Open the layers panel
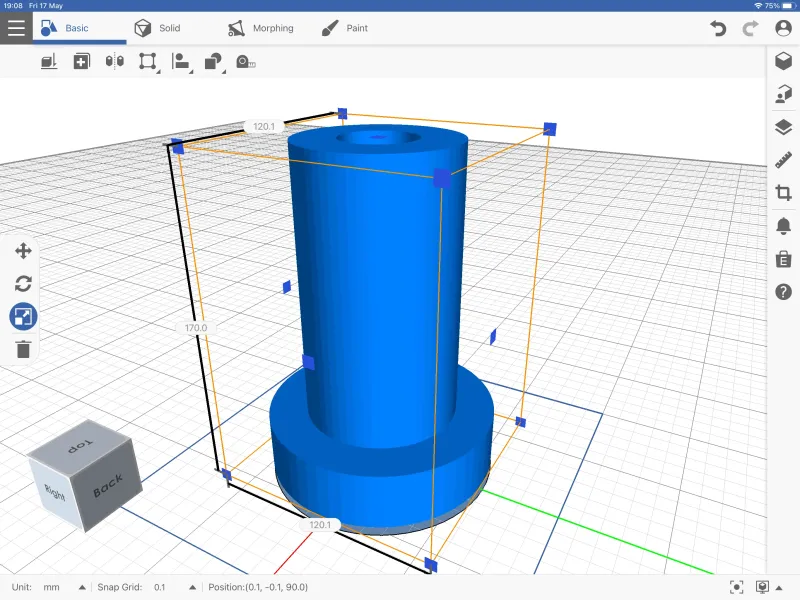800x600 pixels. pos(783,127)
